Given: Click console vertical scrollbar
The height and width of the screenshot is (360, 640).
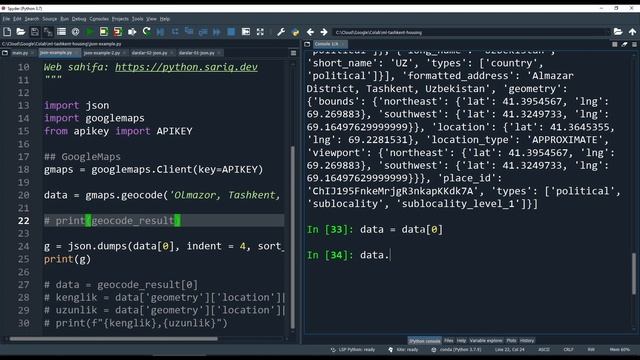Looking at the screenshot, I should tap(634, 273).
